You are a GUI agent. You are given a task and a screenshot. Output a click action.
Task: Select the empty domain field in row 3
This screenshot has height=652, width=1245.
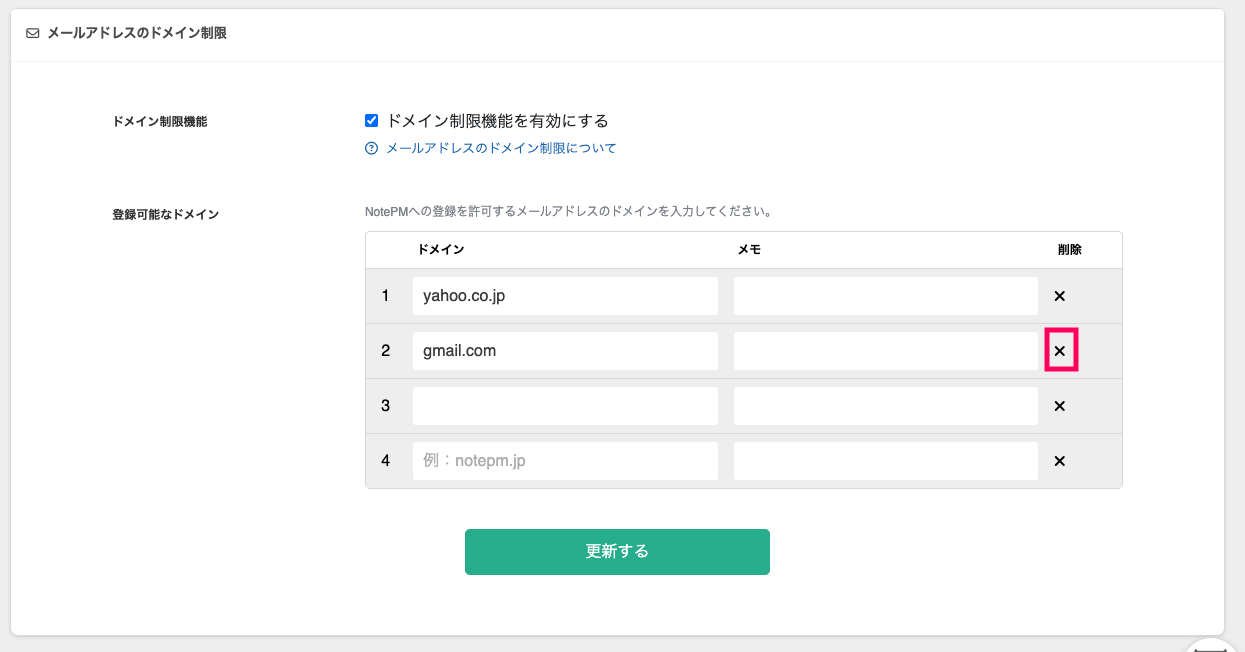(565, 405)
